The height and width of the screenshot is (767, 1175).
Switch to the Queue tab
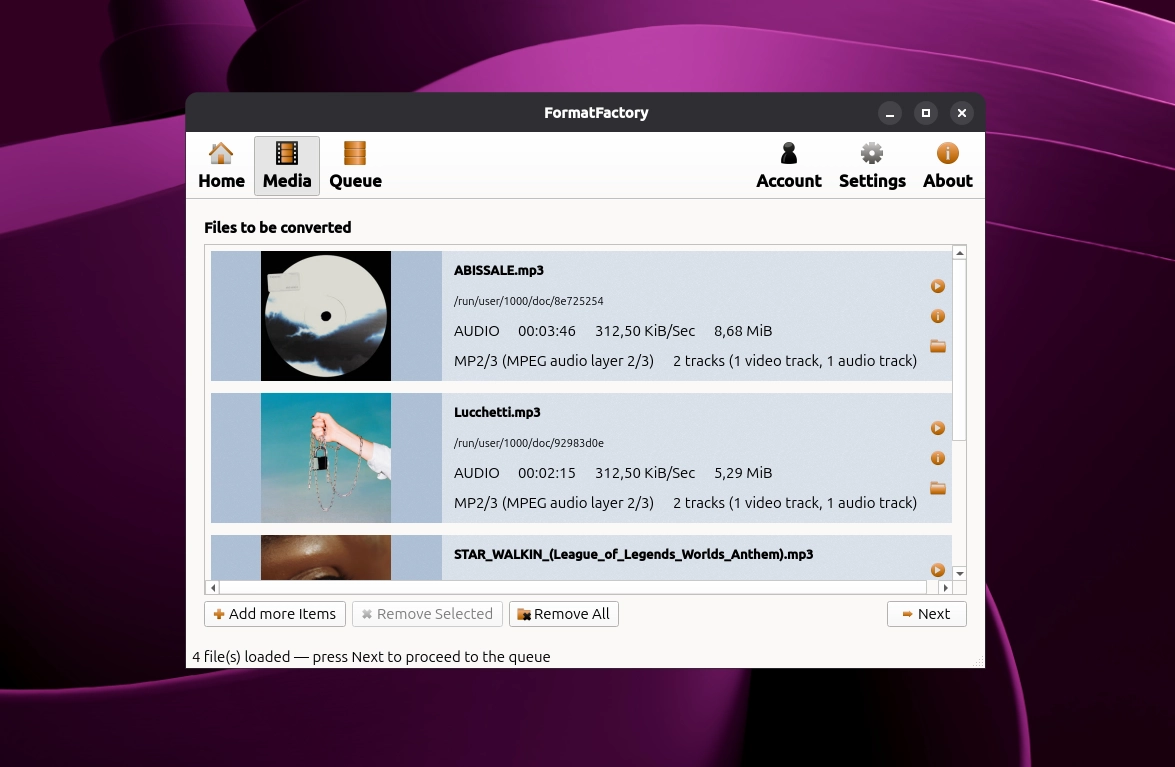355,166
